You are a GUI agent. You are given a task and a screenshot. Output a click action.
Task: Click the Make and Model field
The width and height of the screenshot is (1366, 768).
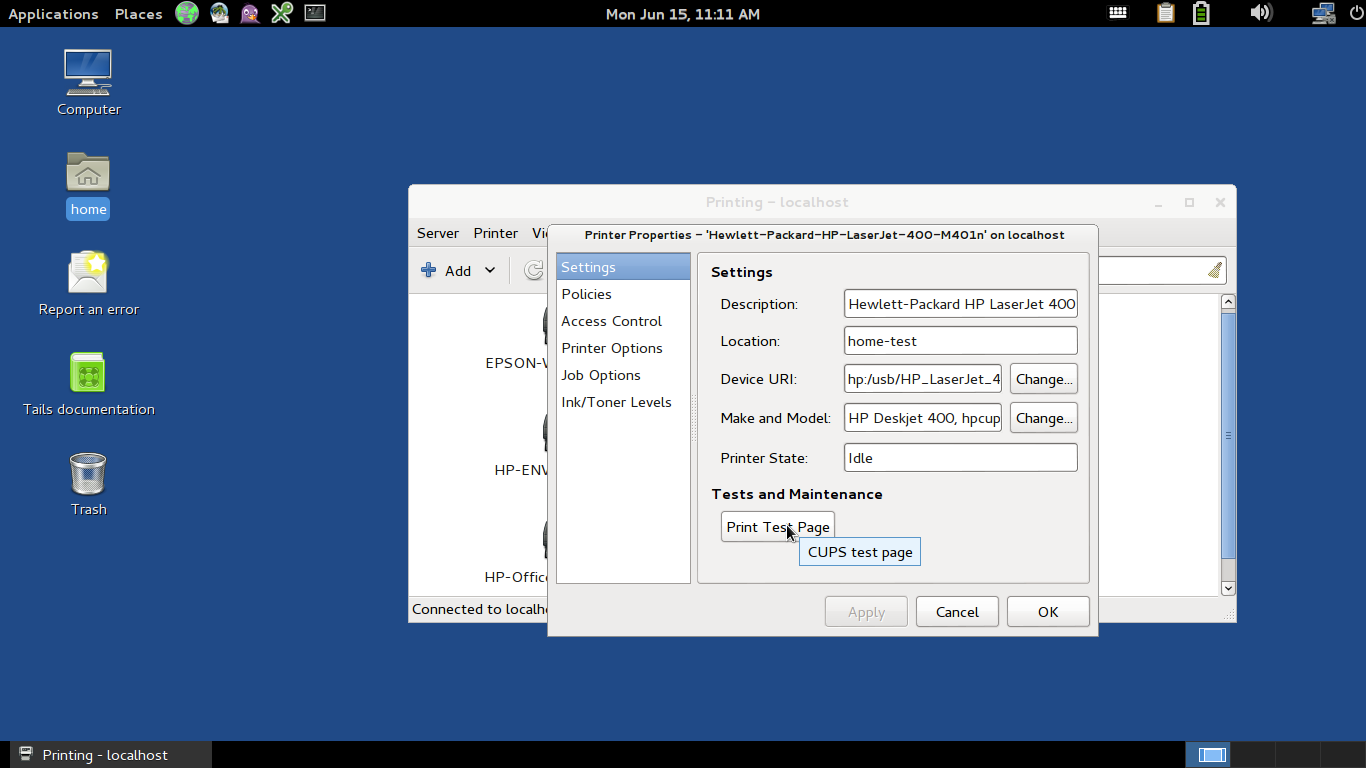[923, 418]
